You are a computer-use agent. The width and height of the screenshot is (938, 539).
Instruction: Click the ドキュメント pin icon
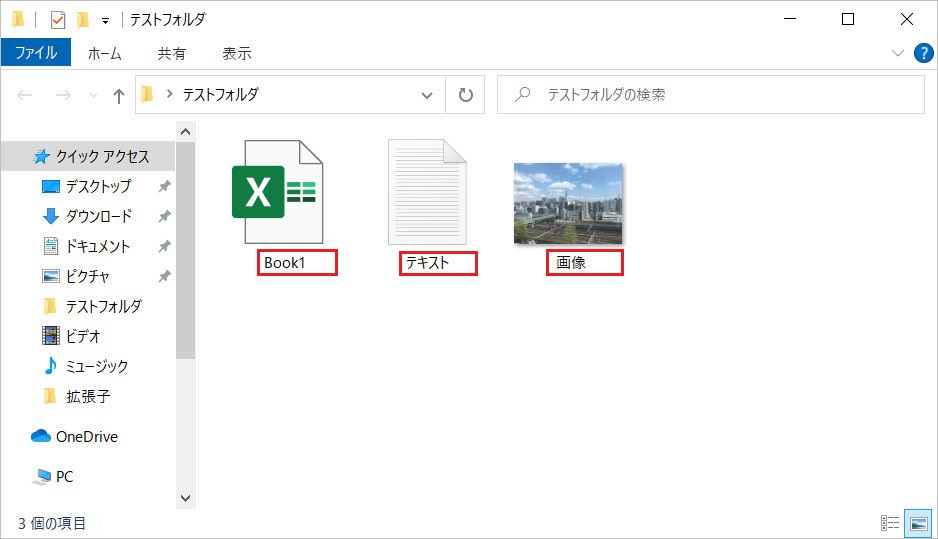[x=164, y=246]
